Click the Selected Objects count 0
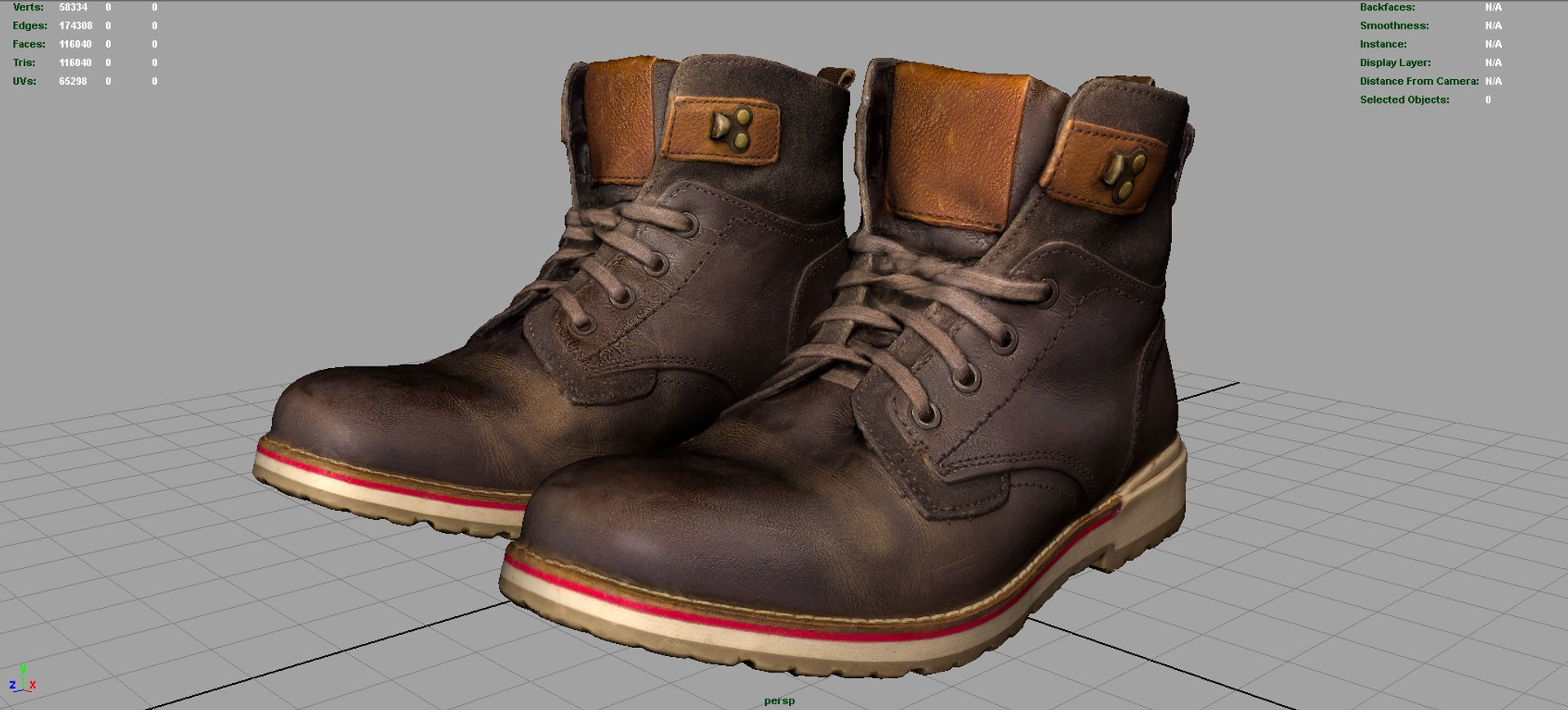Viewport: 1568px width, 710px height. pyautogui.click(x=1488, y=100)
